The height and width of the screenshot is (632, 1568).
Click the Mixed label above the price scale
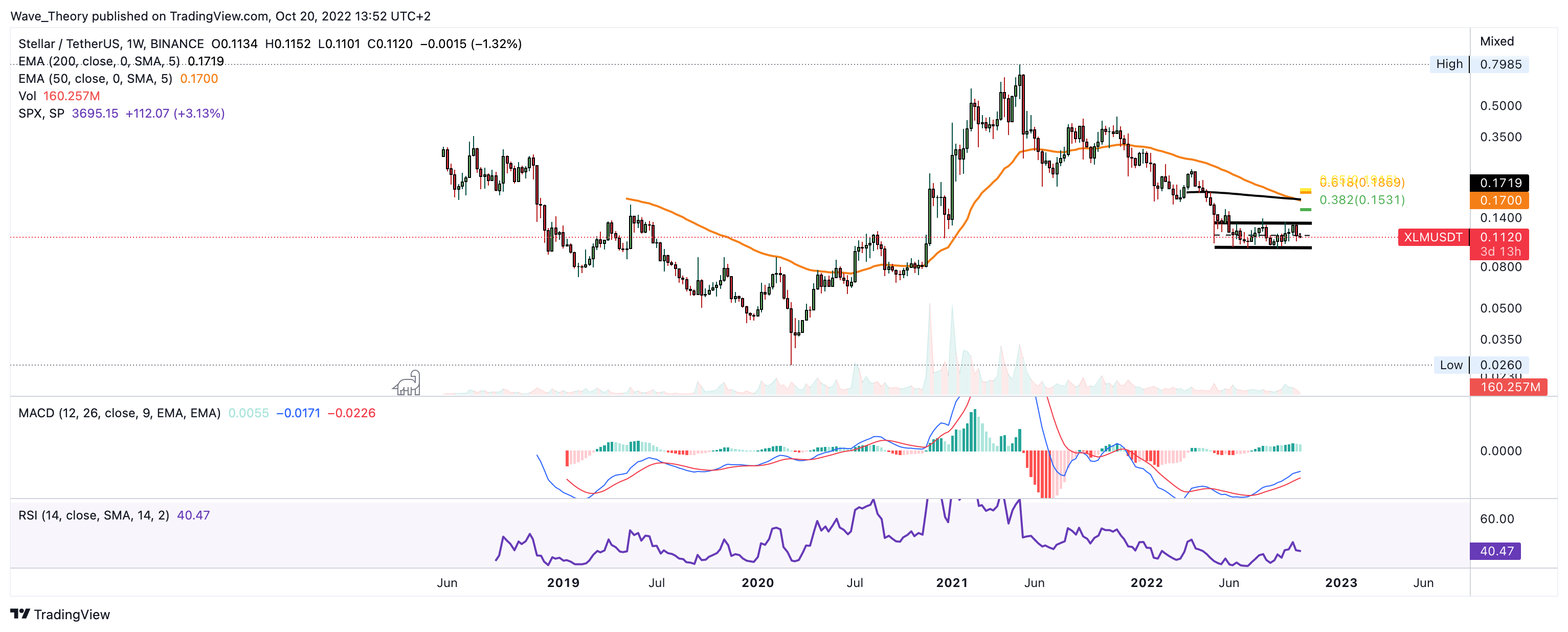[1496, 41]
